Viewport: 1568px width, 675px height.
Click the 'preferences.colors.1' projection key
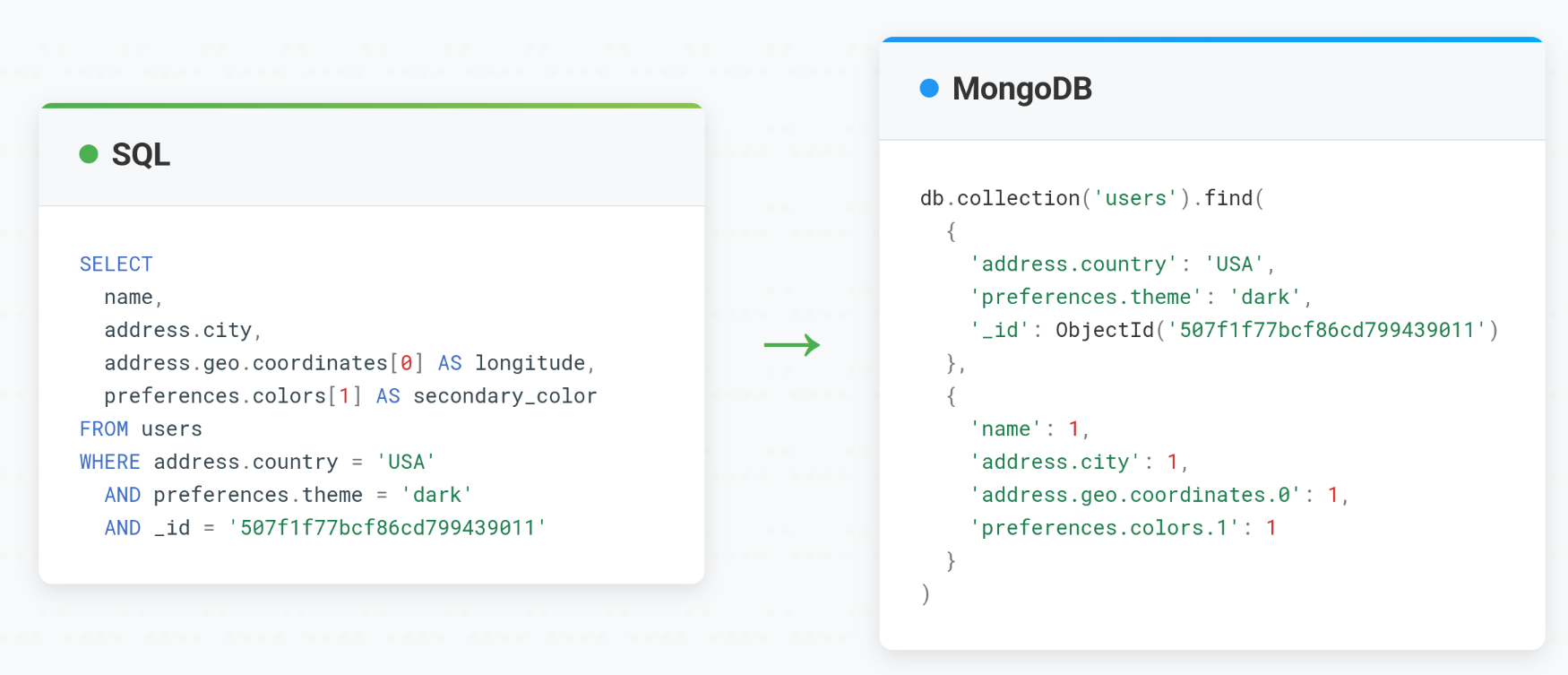[1105, 528]
